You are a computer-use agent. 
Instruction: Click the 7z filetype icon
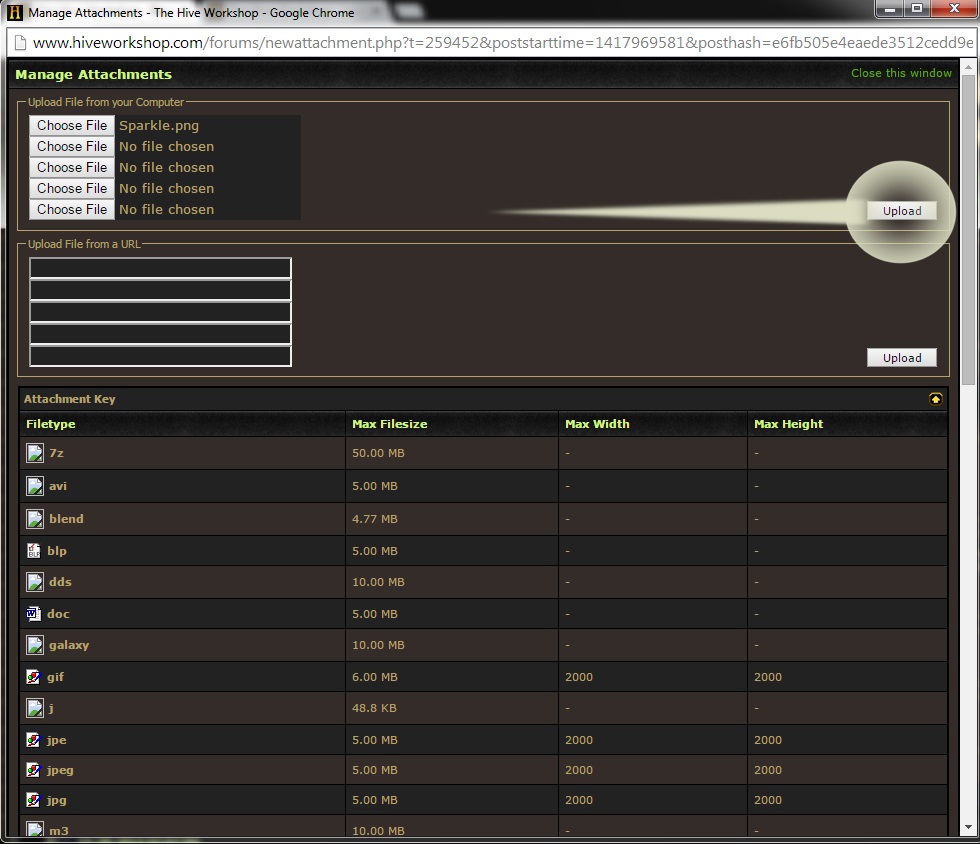pos(35,453)
